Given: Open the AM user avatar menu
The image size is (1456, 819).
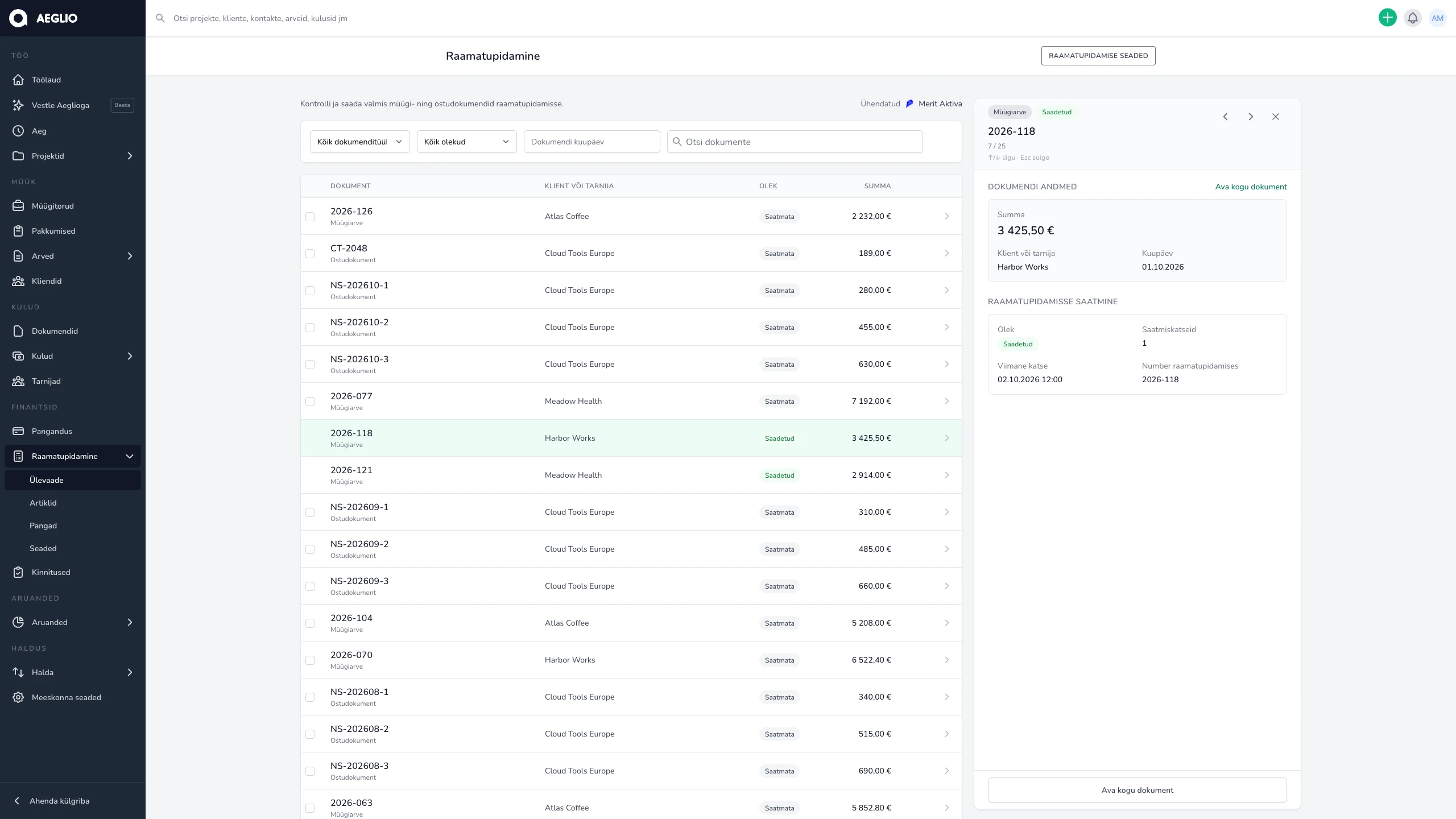Looking at the screenshot, I should point(1437,18).
